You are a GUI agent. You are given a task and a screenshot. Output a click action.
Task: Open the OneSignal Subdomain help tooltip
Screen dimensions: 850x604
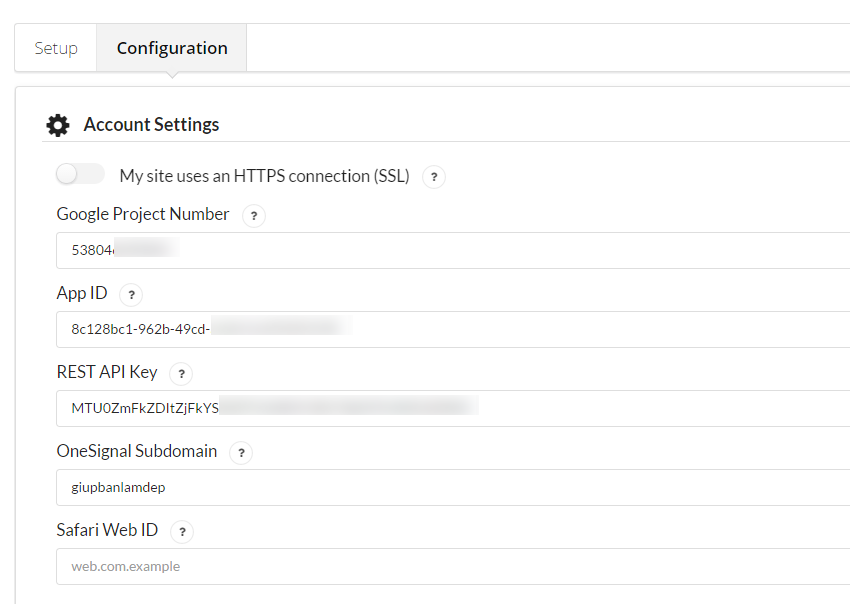click(x=241, y=452)
